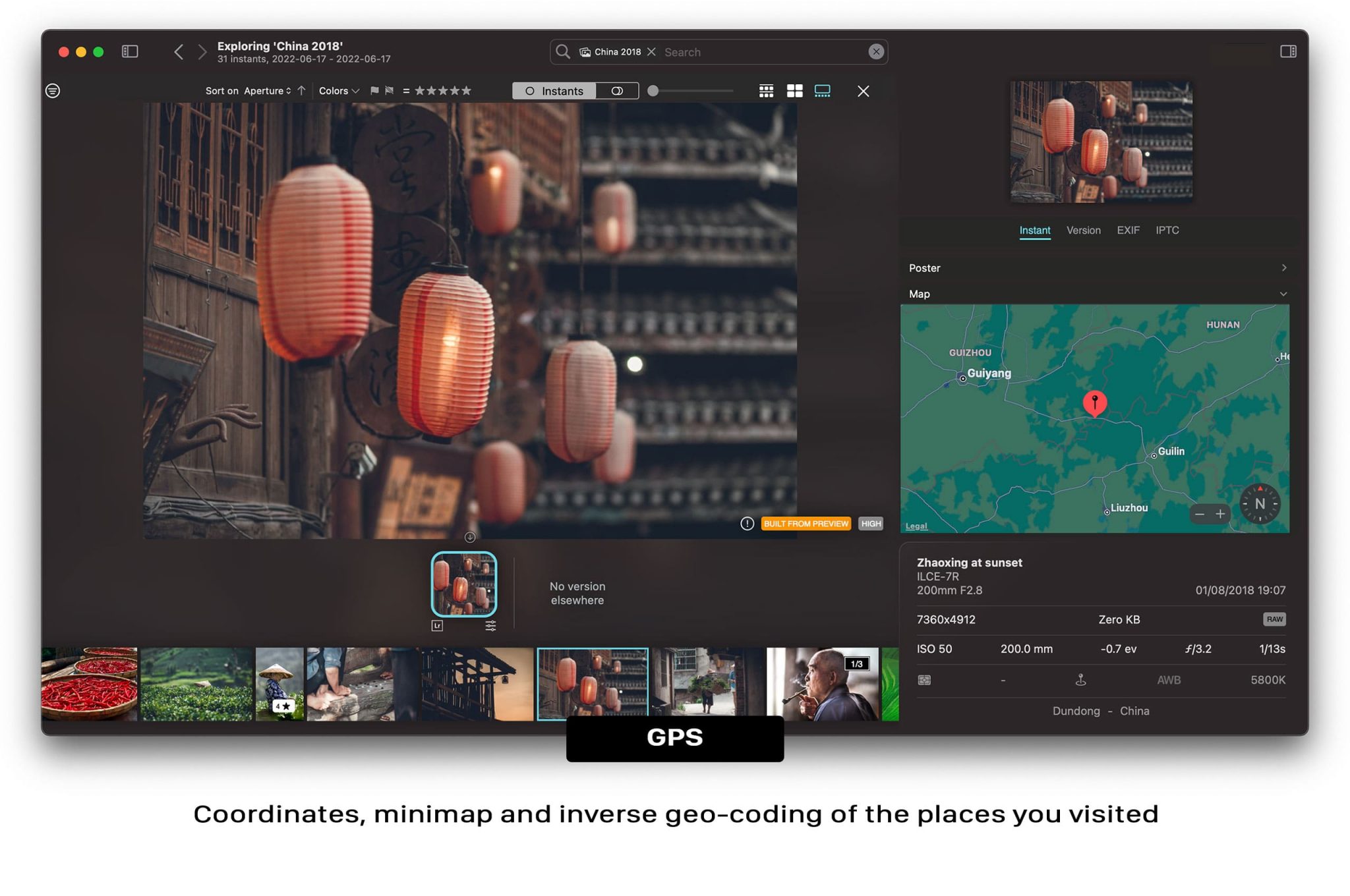
Task: Click the BUILT FROM PREVIEW badge
Action: coord(806,524)
